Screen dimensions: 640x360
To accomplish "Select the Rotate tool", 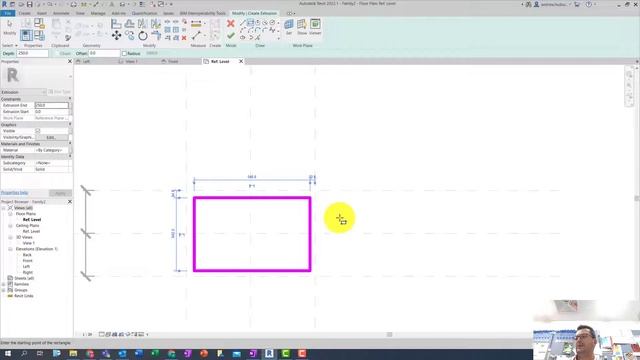I will pyautogui.click(x=142, y=36).
